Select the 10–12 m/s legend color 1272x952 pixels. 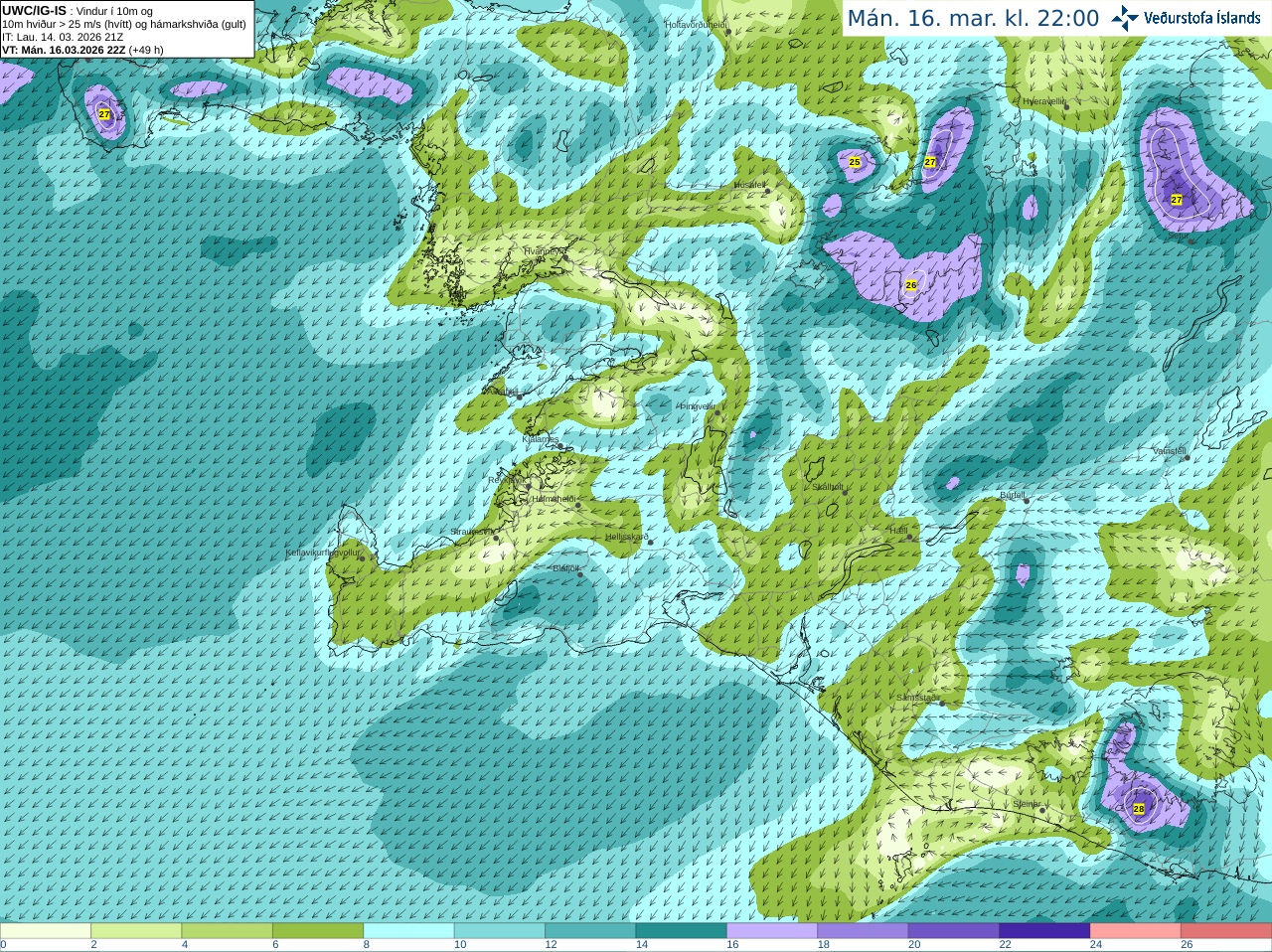pos(500,931)
